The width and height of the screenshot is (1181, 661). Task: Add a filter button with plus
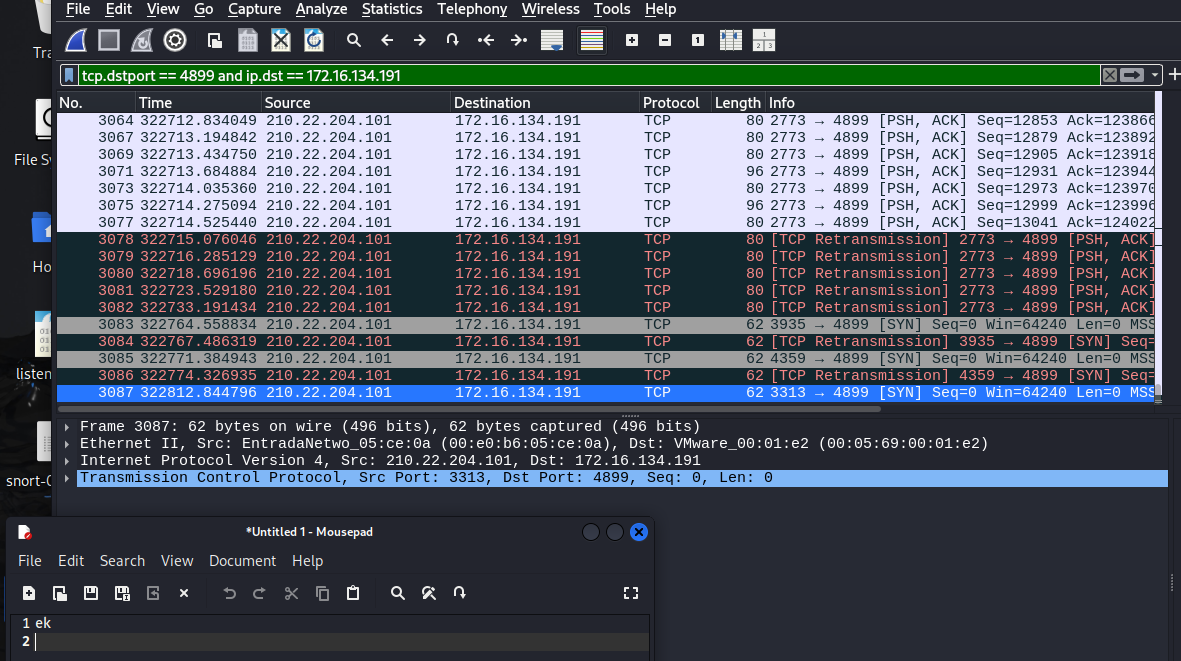[1173, 75]
